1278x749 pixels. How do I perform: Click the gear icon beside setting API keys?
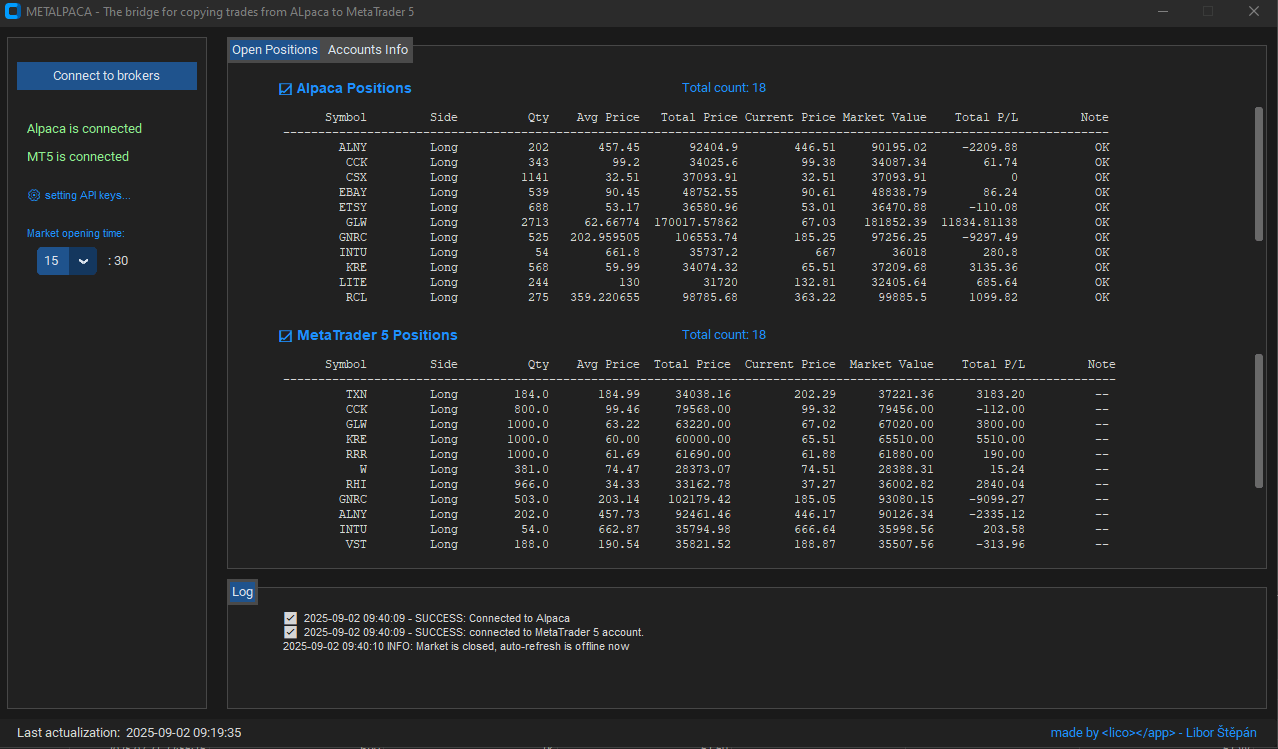(x=34, y=195)
